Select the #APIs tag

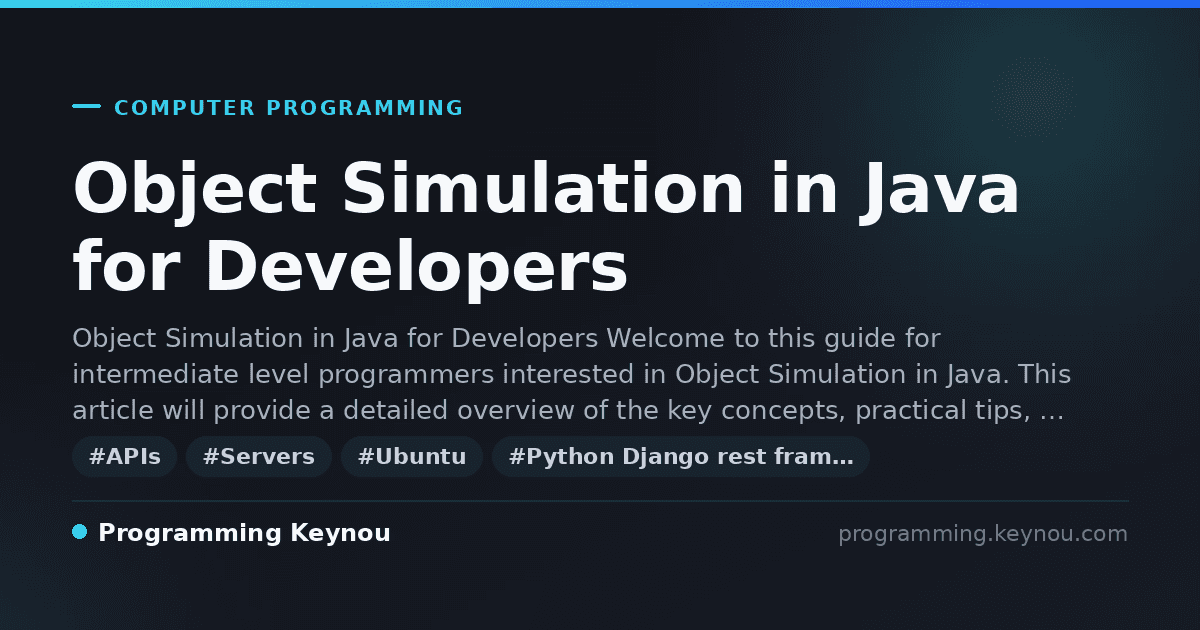[125, 457]
